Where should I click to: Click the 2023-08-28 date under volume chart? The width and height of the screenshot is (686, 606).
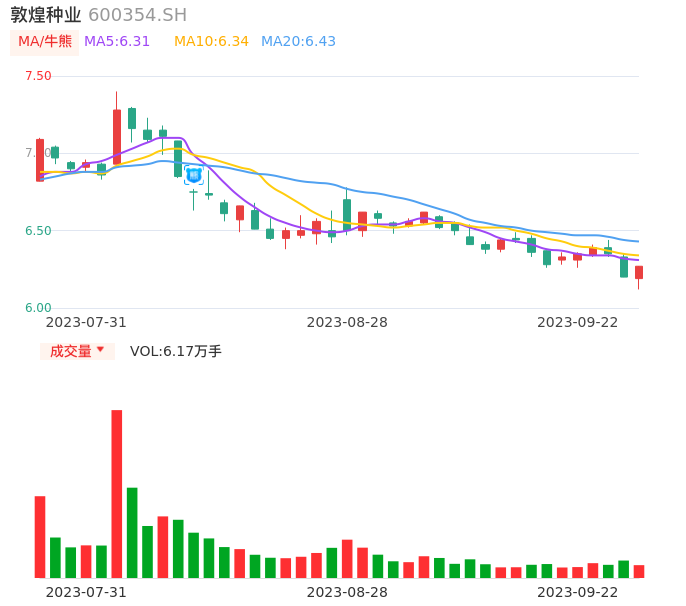click(x=347, y=592)
